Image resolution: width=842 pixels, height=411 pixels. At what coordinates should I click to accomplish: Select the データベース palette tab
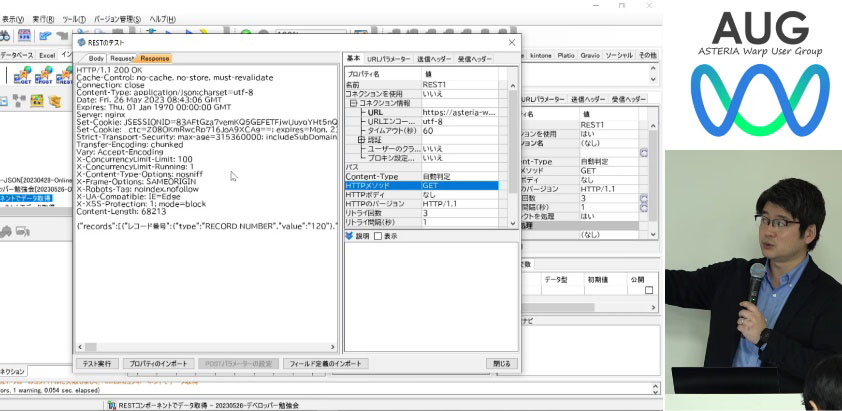(x=17, y=55)
